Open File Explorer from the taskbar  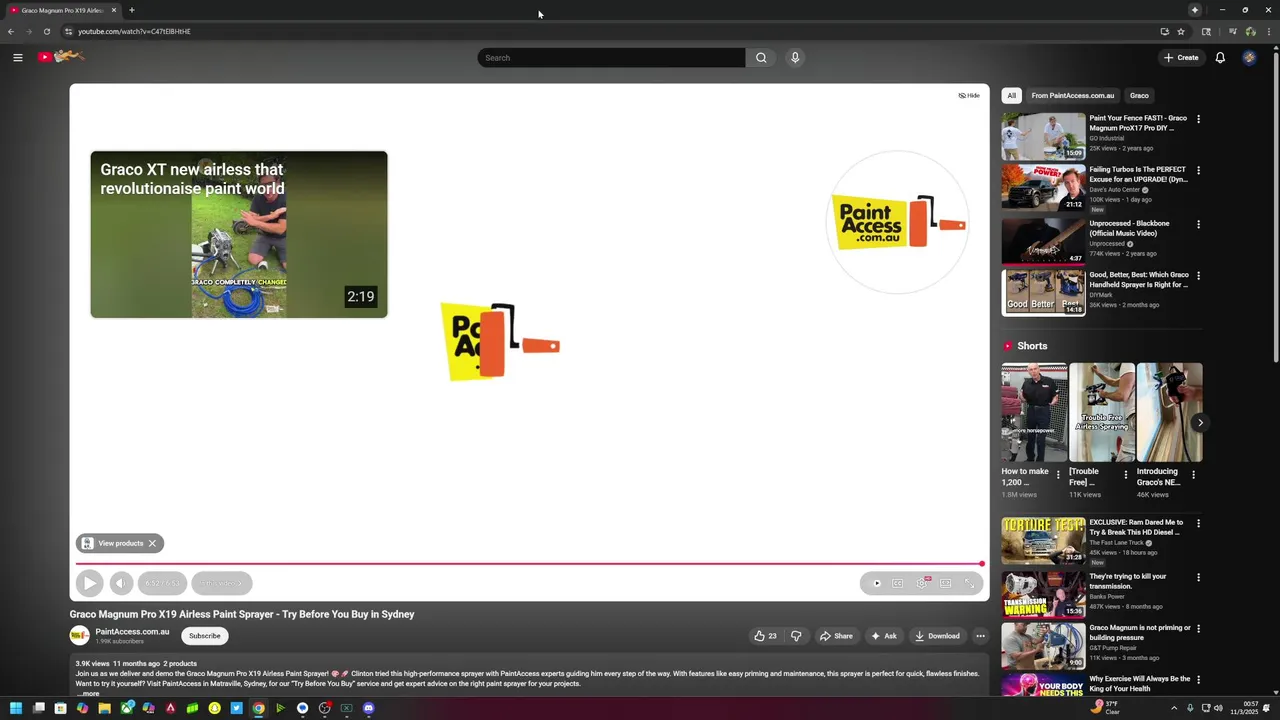104,708
